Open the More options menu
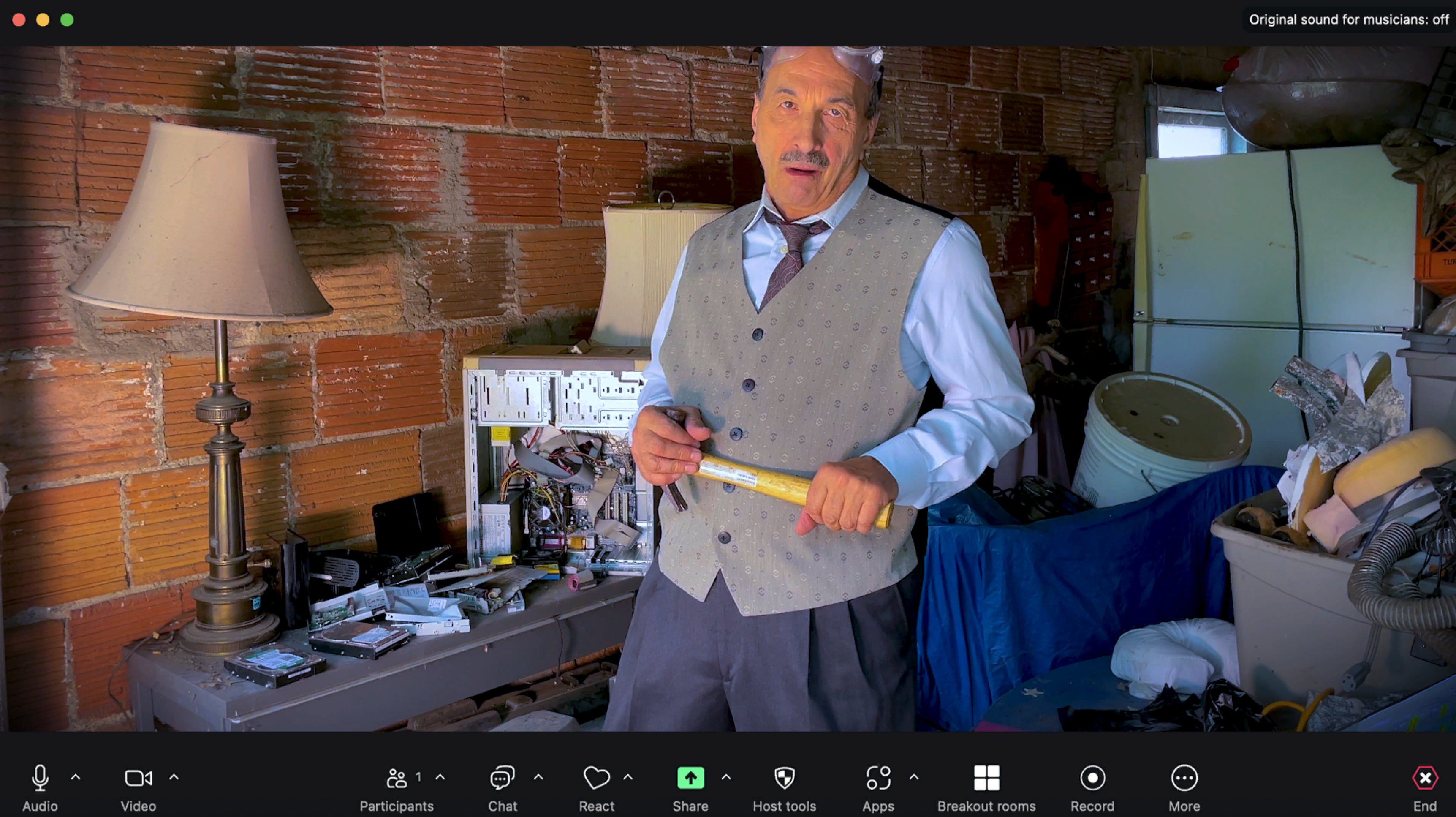This screenshot has height=817, width=1456. (1184, 779)
